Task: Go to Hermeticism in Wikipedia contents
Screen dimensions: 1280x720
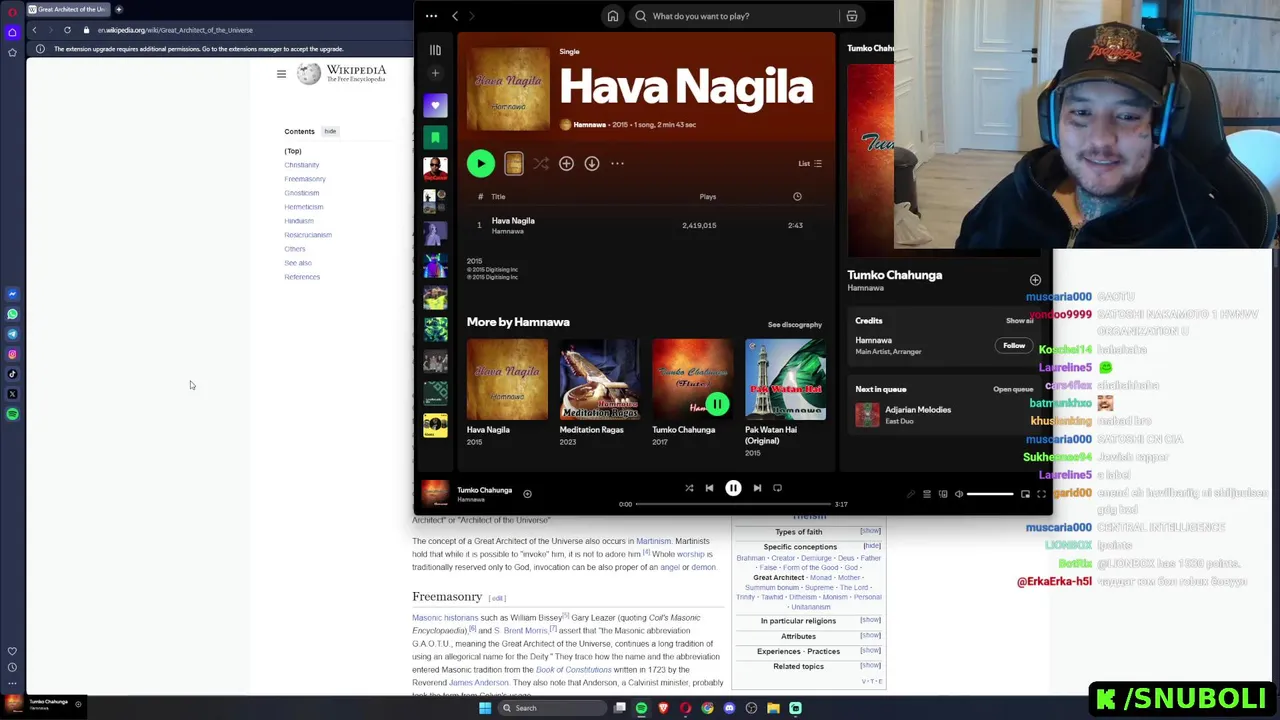Action: point(303,207)
